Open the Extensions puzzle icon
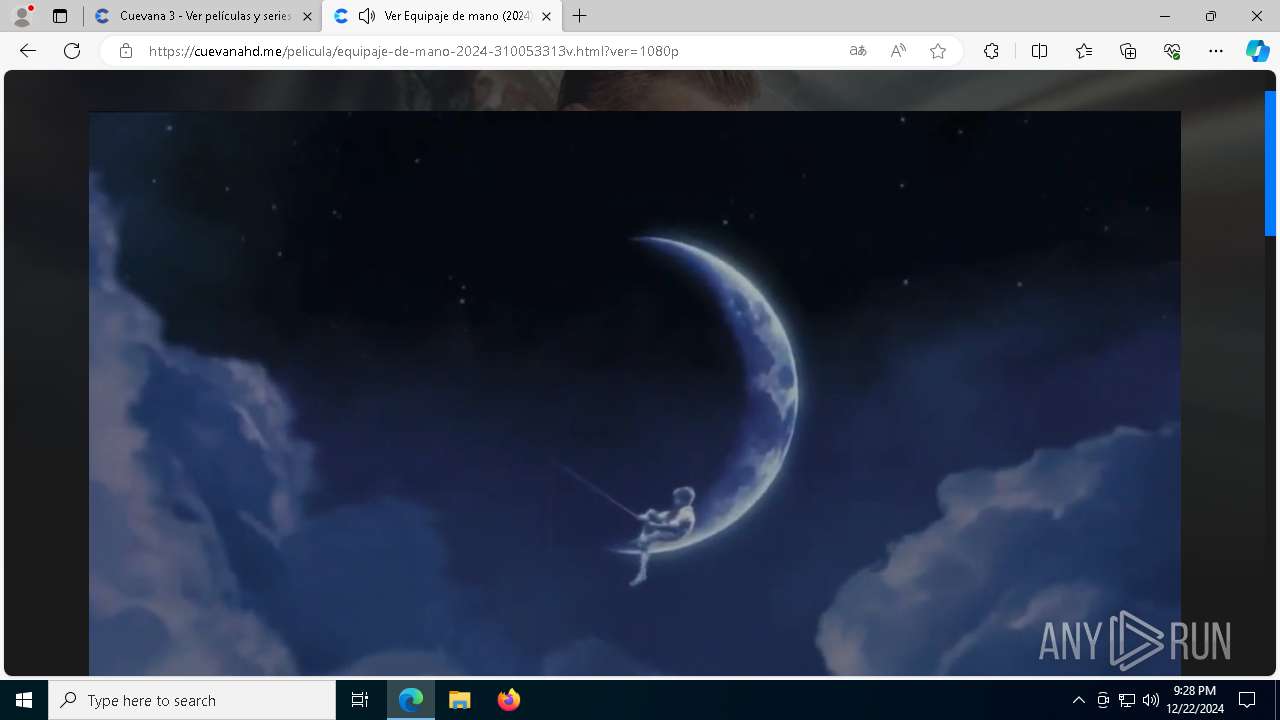This screenshot has height=720, width=1280. click(991, 51)
